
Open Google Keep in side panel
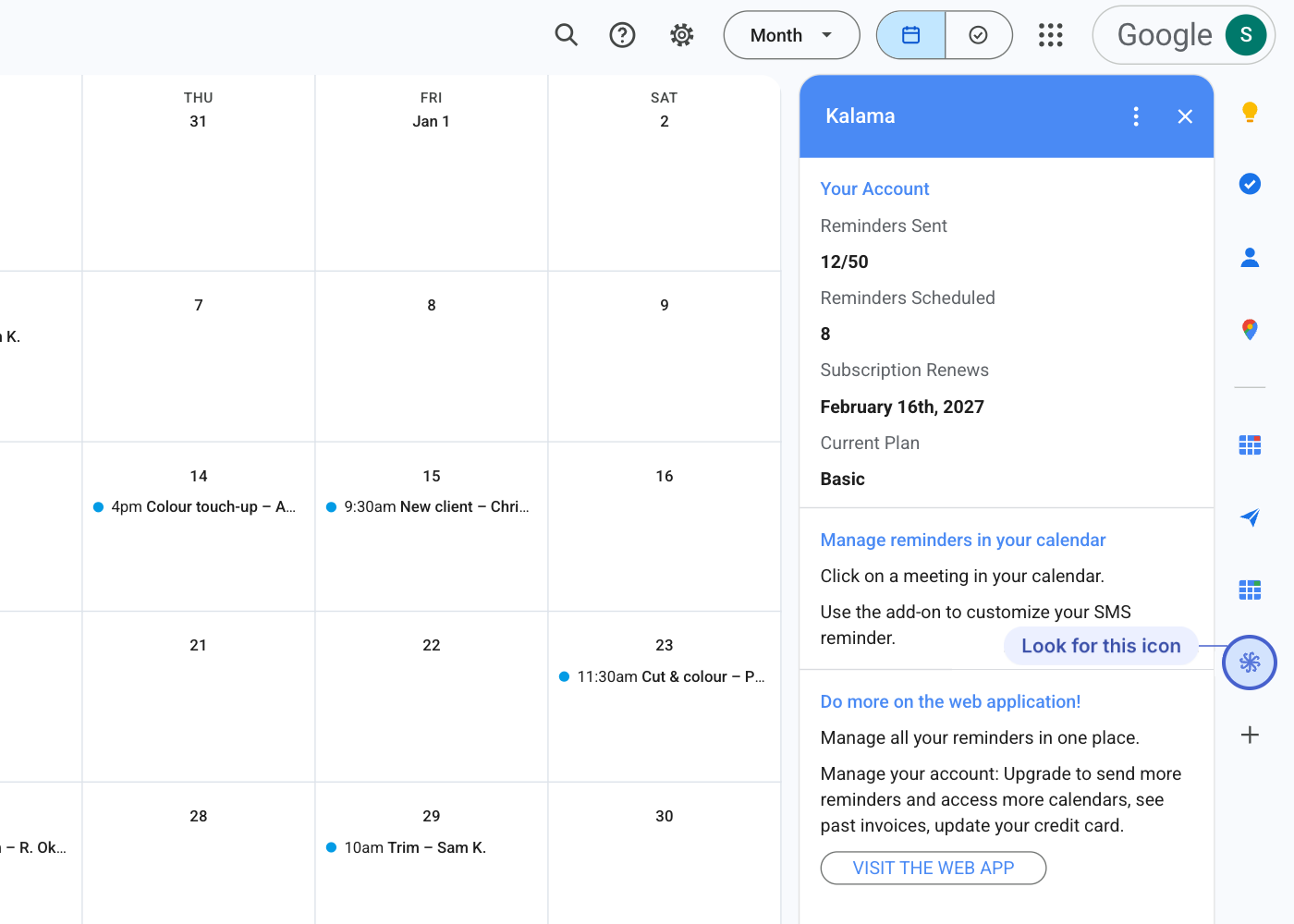coord(1250,112)
